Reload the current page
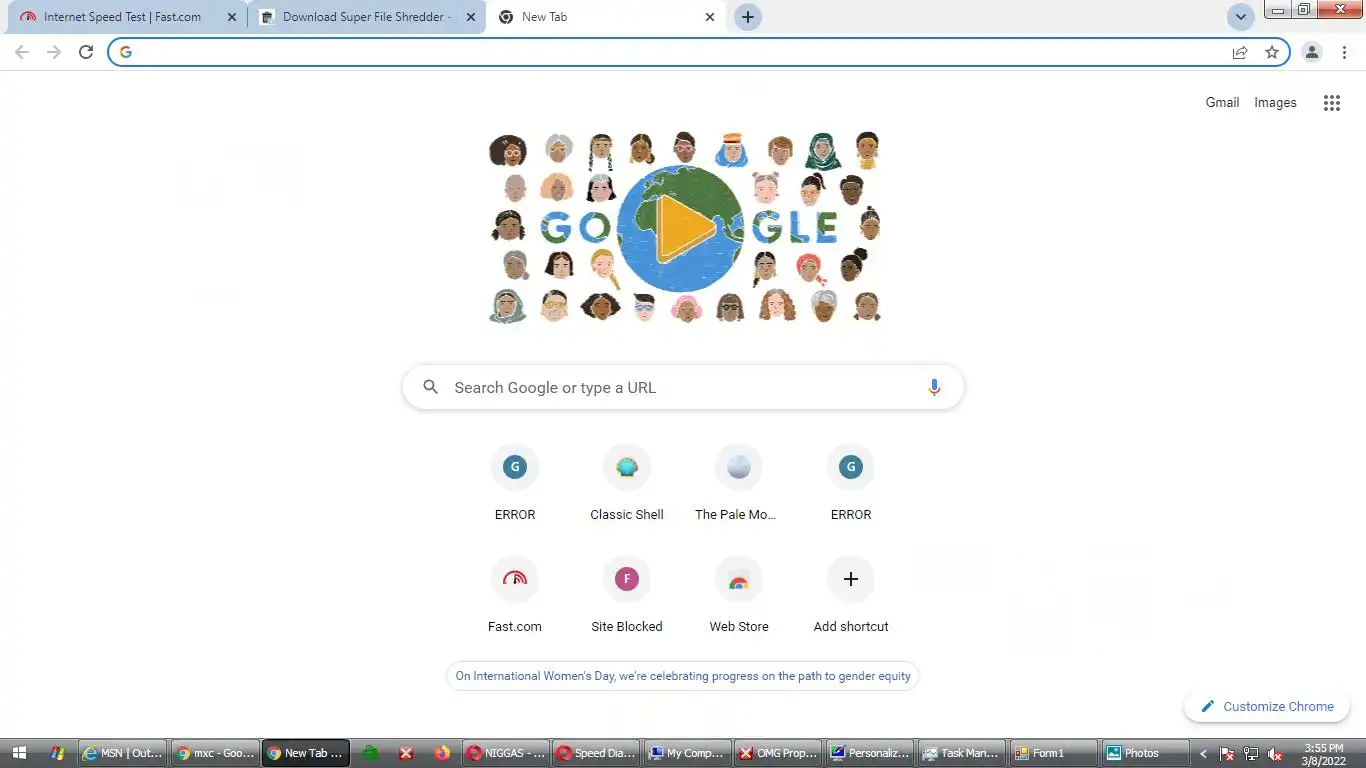This screenshot has width=1366, height=768. tap(86, 52)
